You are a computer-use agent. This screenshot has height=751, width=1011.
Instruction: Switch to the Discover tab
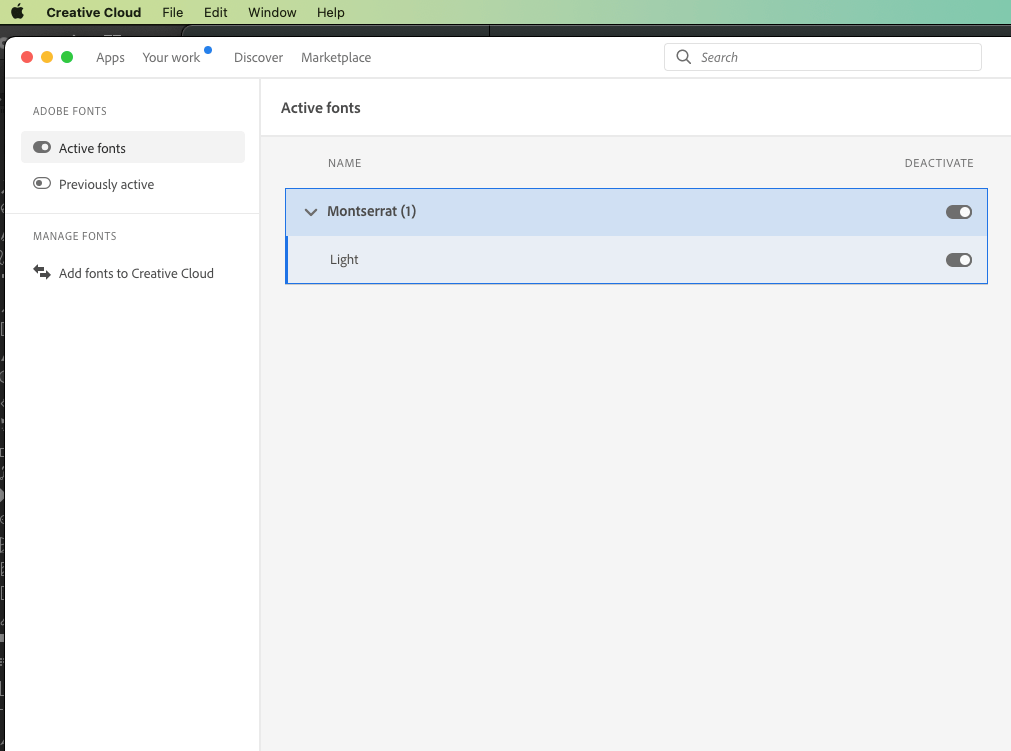[258, 57]
